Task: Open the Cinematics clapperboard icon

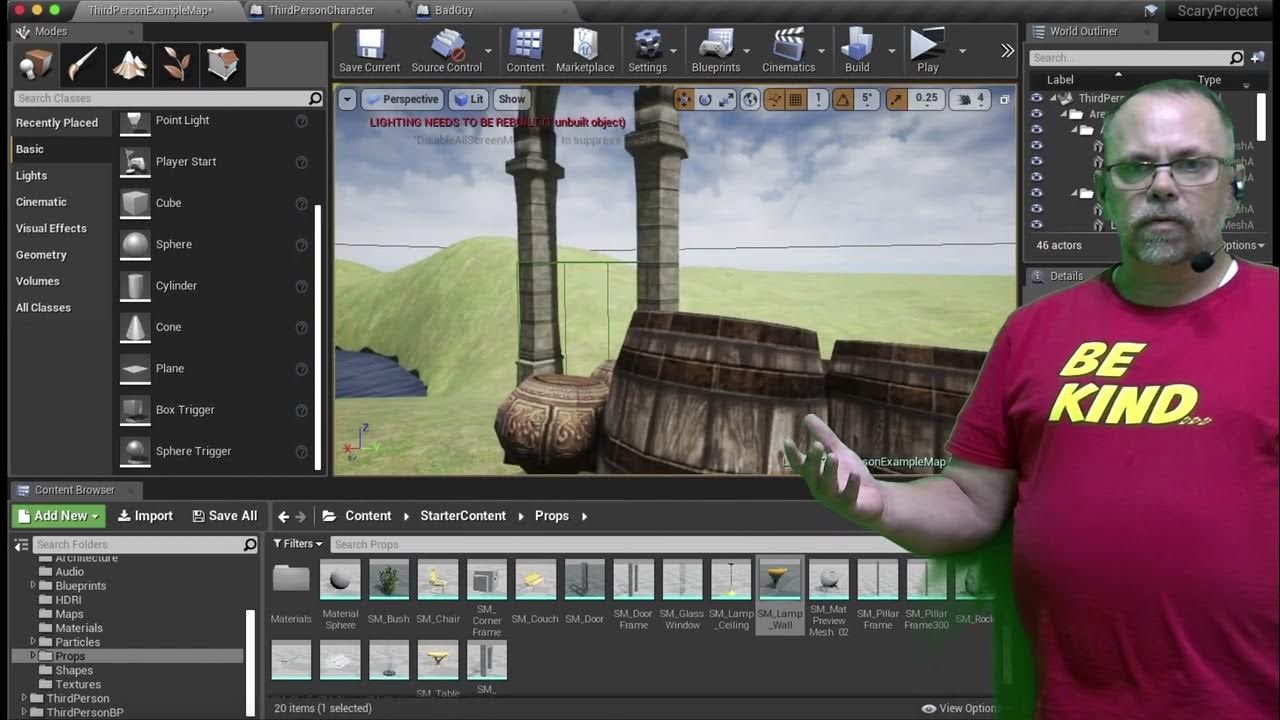Action: 789,44
